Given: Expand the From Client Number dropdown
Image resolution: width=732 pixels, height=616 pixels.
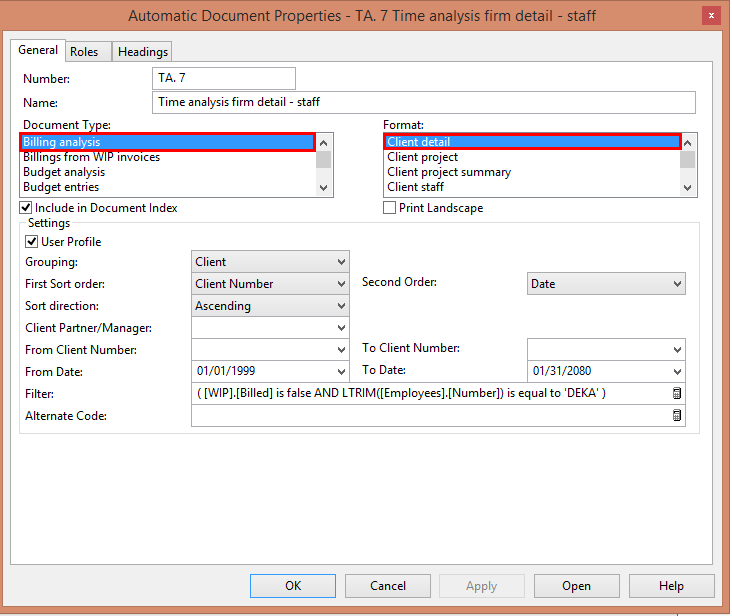Looking at the screenshot, I should pyautogui.click(x=341, y=350).
